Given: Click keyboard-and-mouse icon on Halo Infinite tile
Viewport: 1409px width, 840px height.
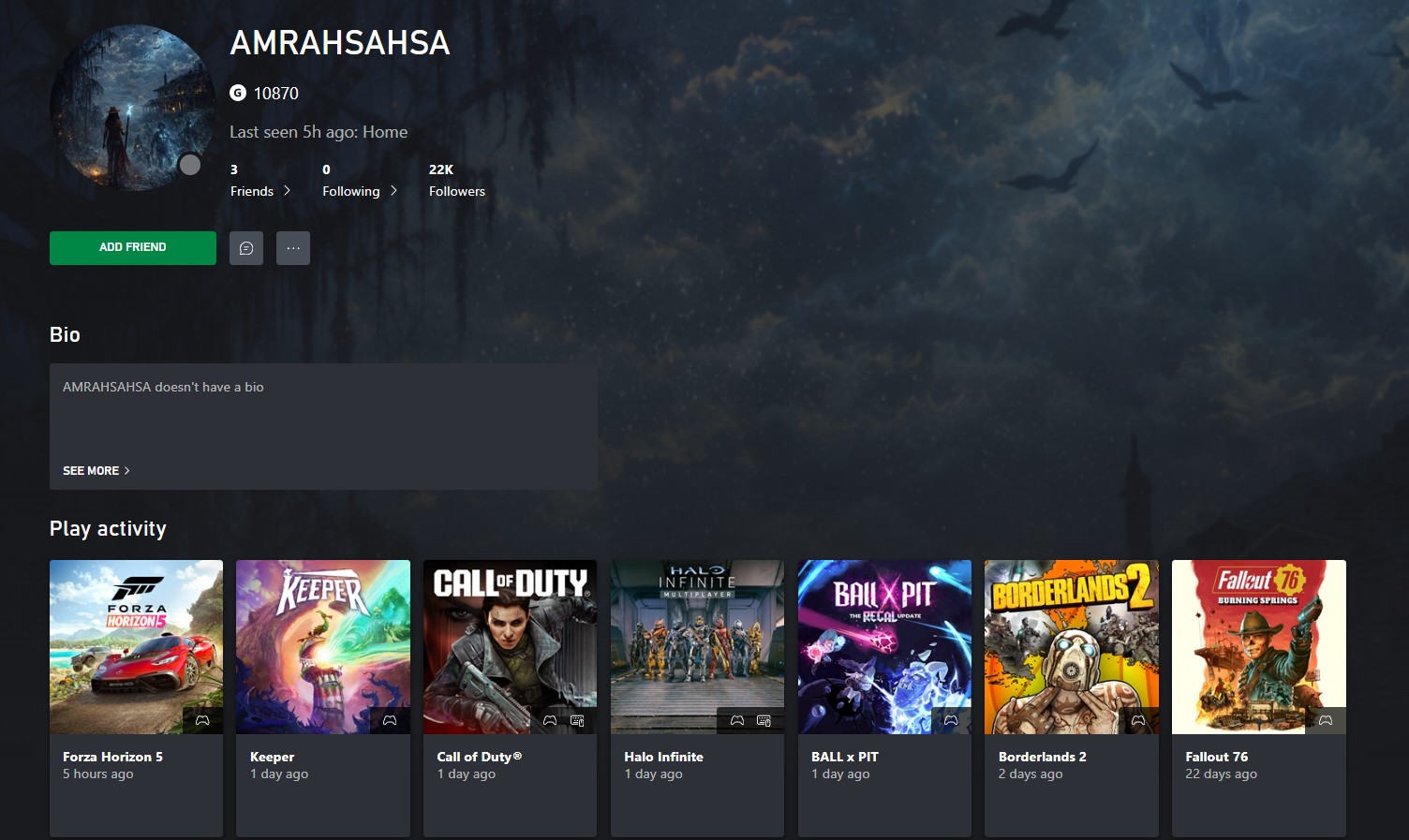Looking at the screenshot, I should [x=764, y=720].
